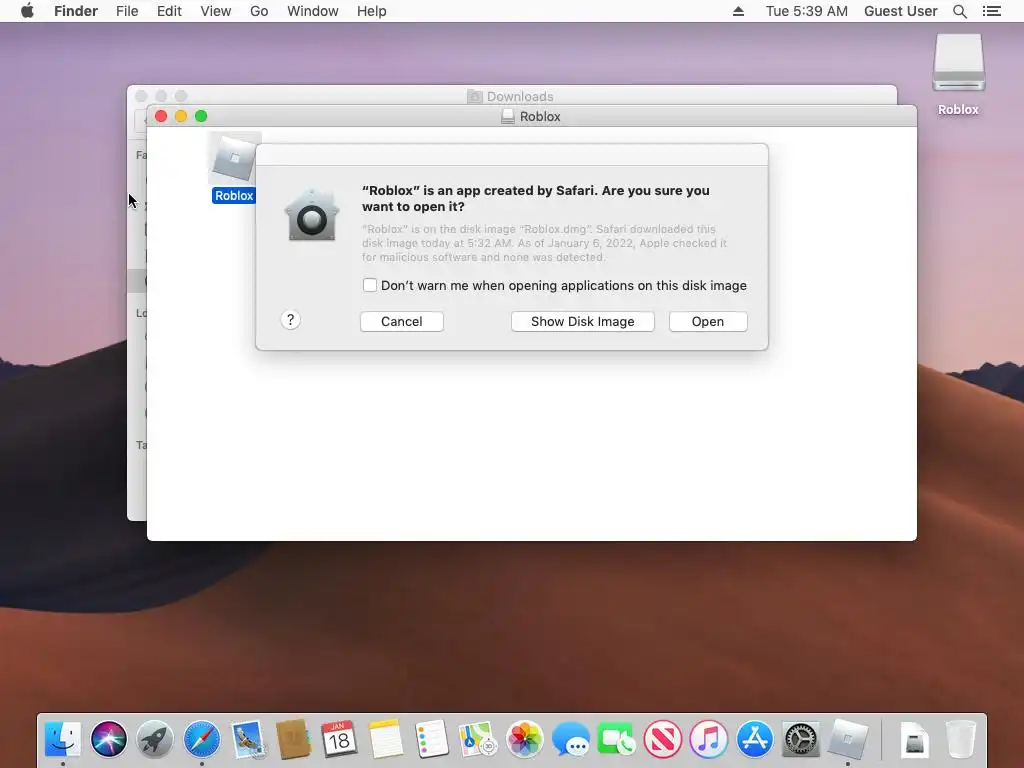
Task: Open the disk image stack in the Dock
Action: pyautogui.click(x=914, y=739)
